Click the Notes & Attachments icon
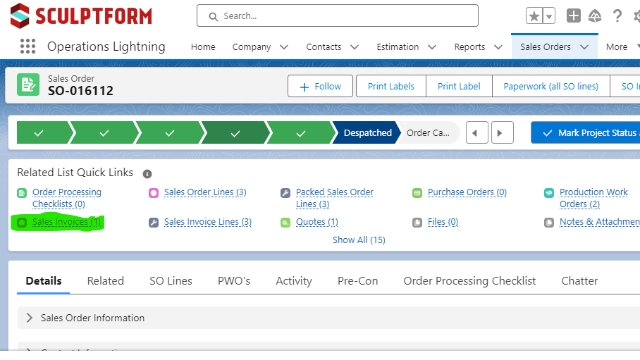Image resolution: width=640 pixels, height=360 pixels. [549, 222]
